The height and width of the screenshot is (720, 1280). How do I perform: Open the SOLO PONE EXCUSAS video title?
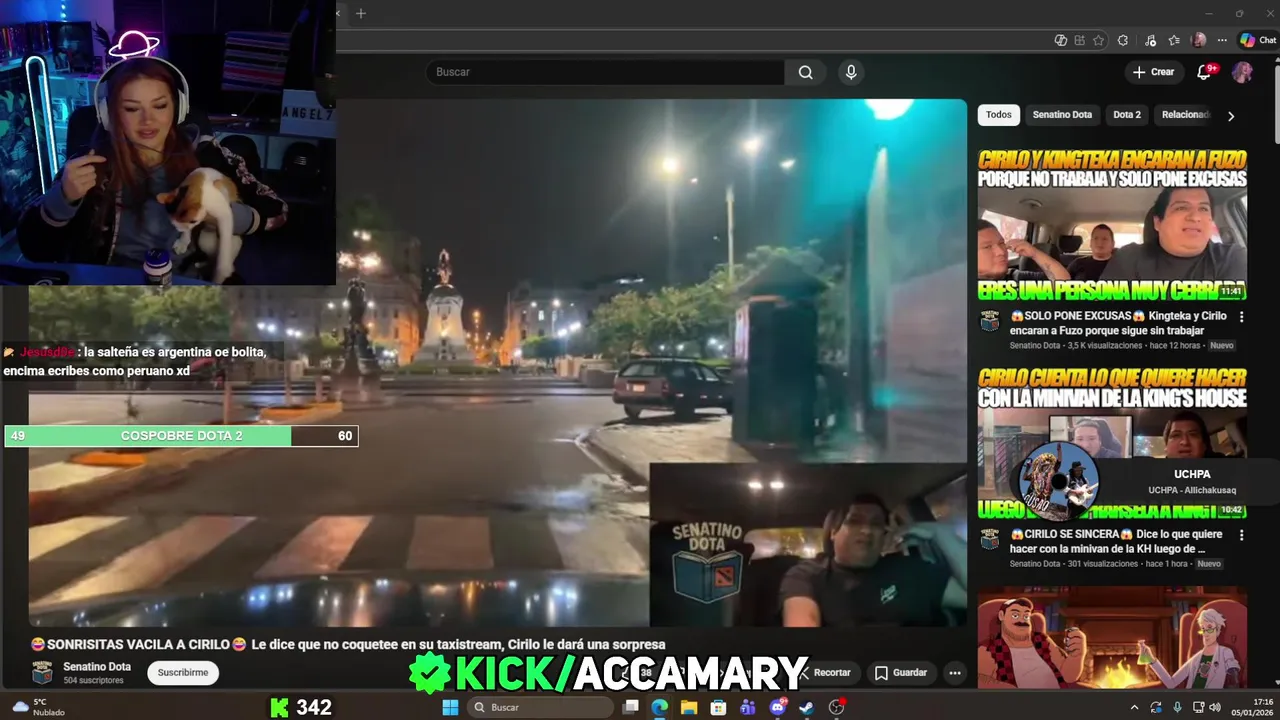[x=1118, y=322]
